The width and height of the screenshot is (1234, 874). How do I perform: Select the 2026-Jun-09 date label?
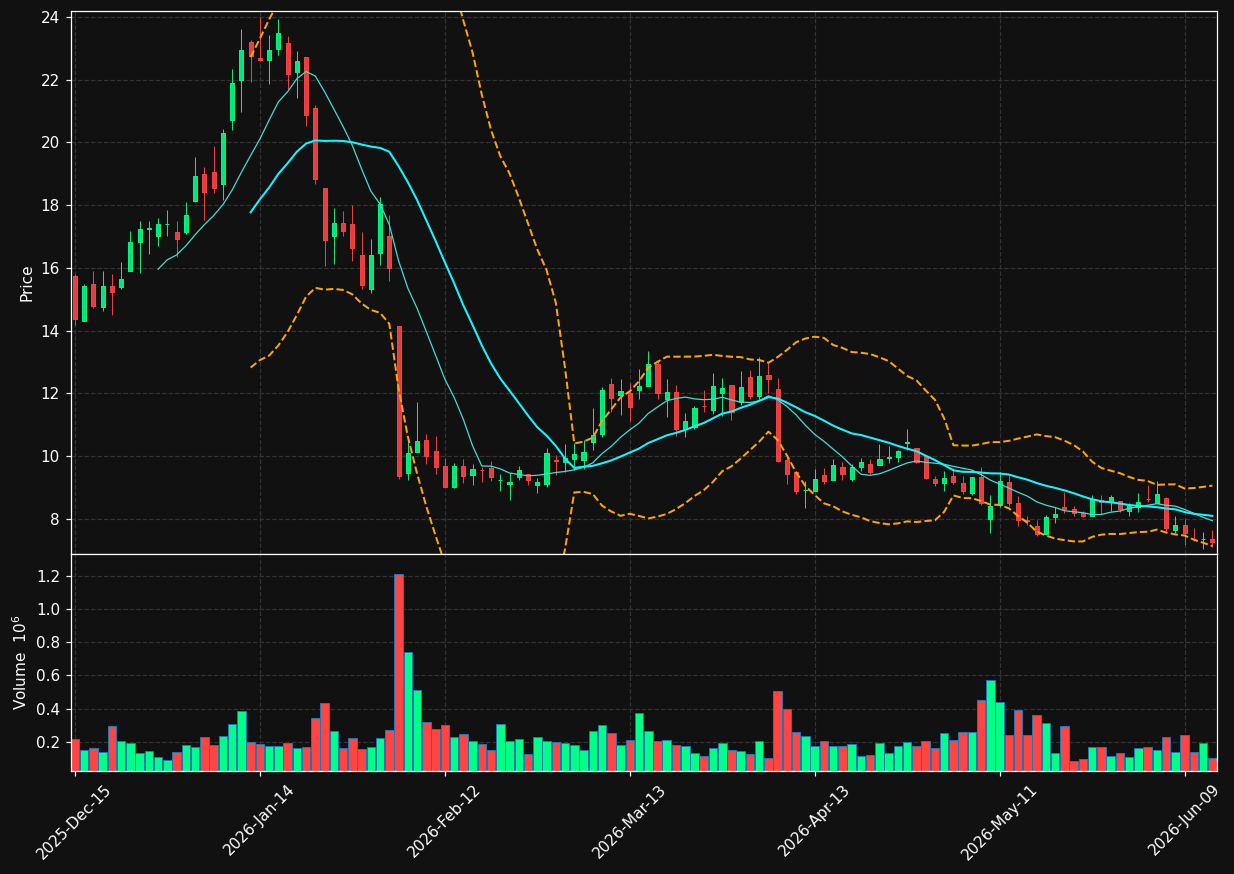1184,822
